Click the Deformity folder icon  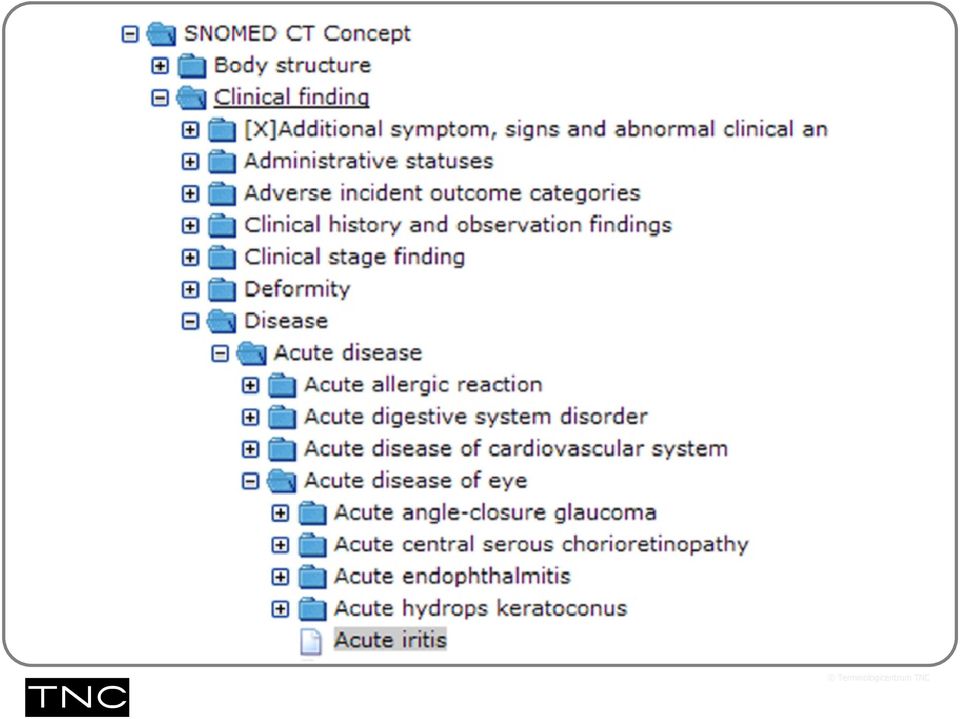pos(221,289)
